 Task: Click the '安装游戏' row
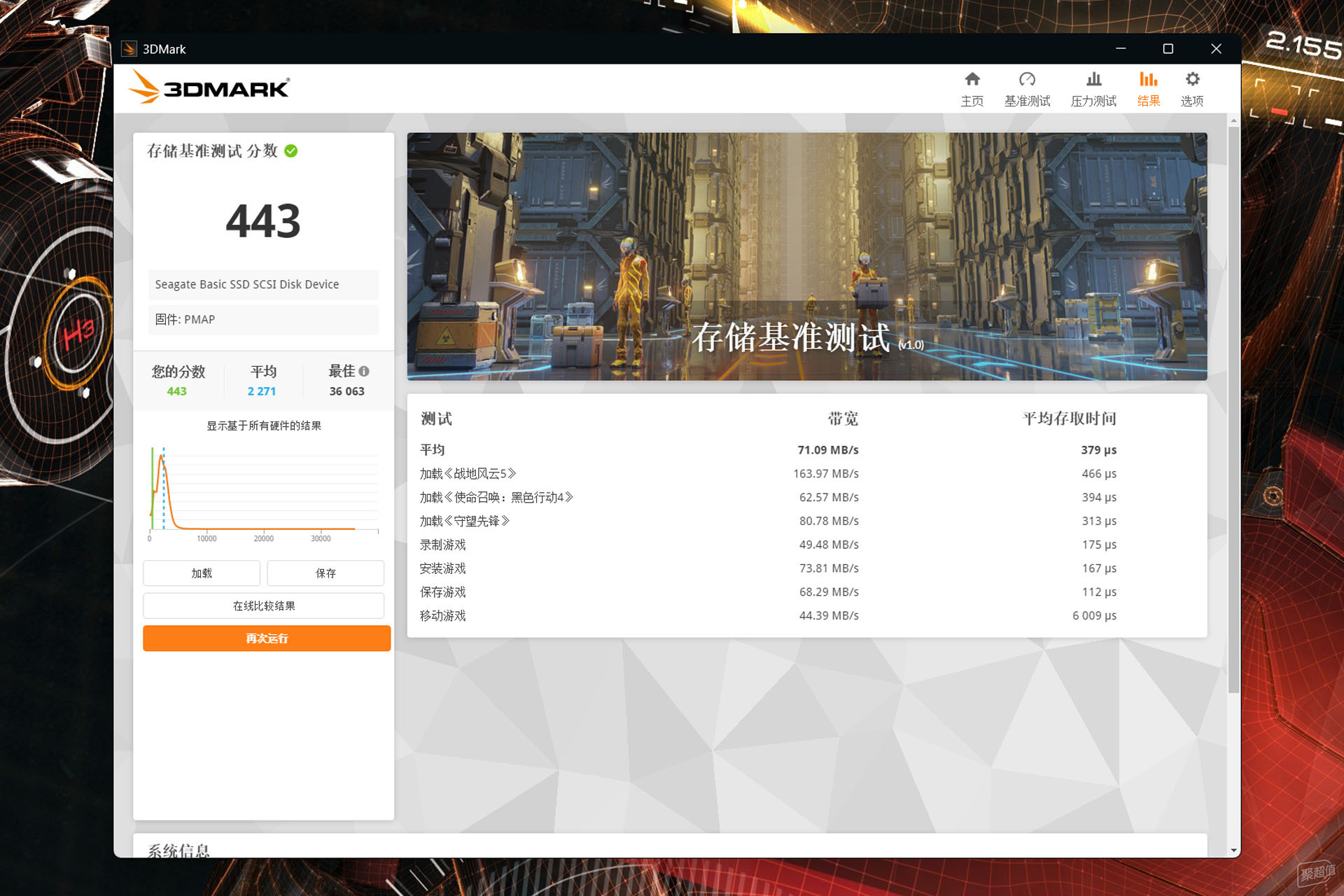[x=807, y=568]
